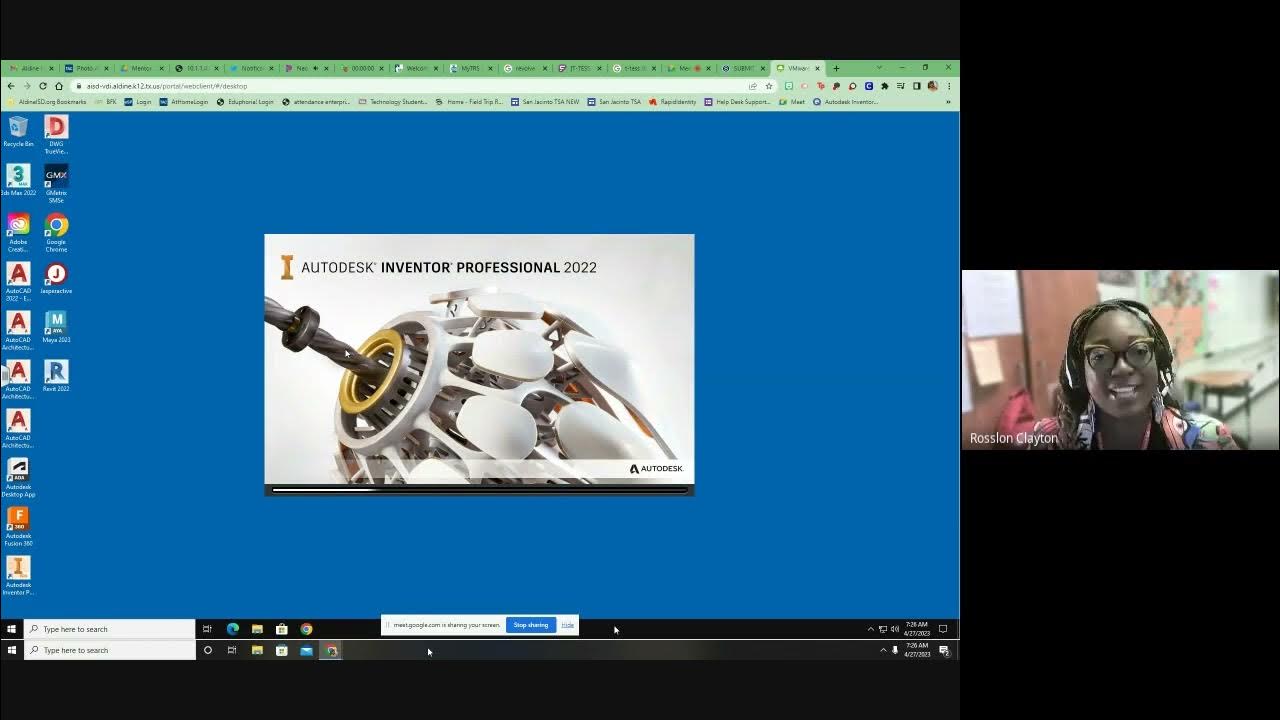
Task: Open the Autodesk Inventor bookmark
Action: tap(846, 102)
